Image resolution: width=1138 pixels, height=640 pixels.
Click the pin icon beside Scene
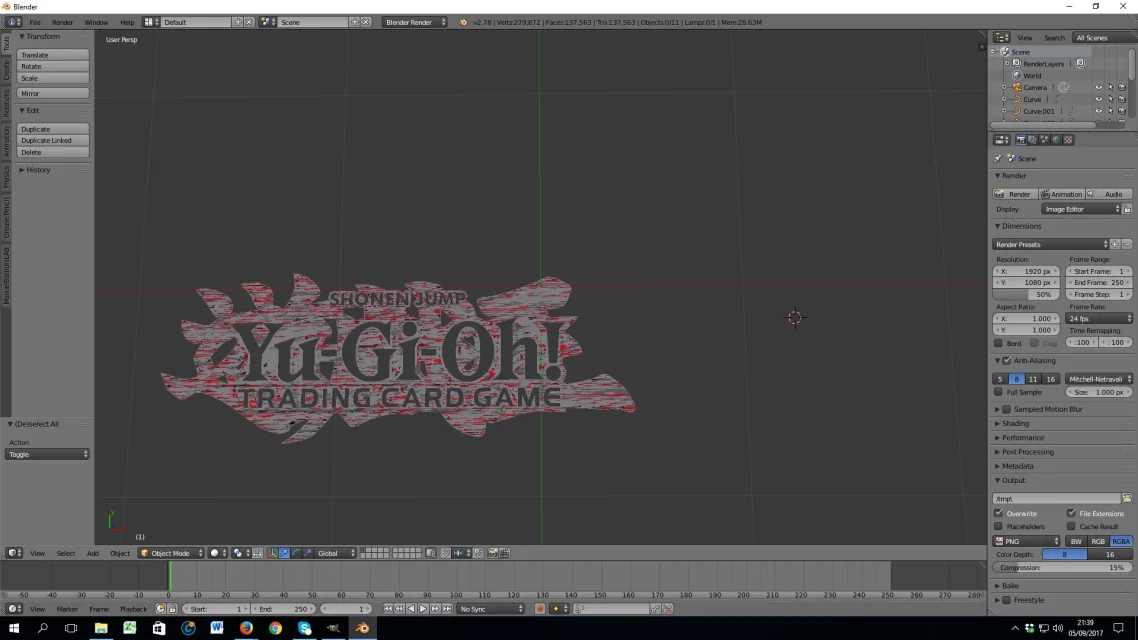click(x=998, y=159)
